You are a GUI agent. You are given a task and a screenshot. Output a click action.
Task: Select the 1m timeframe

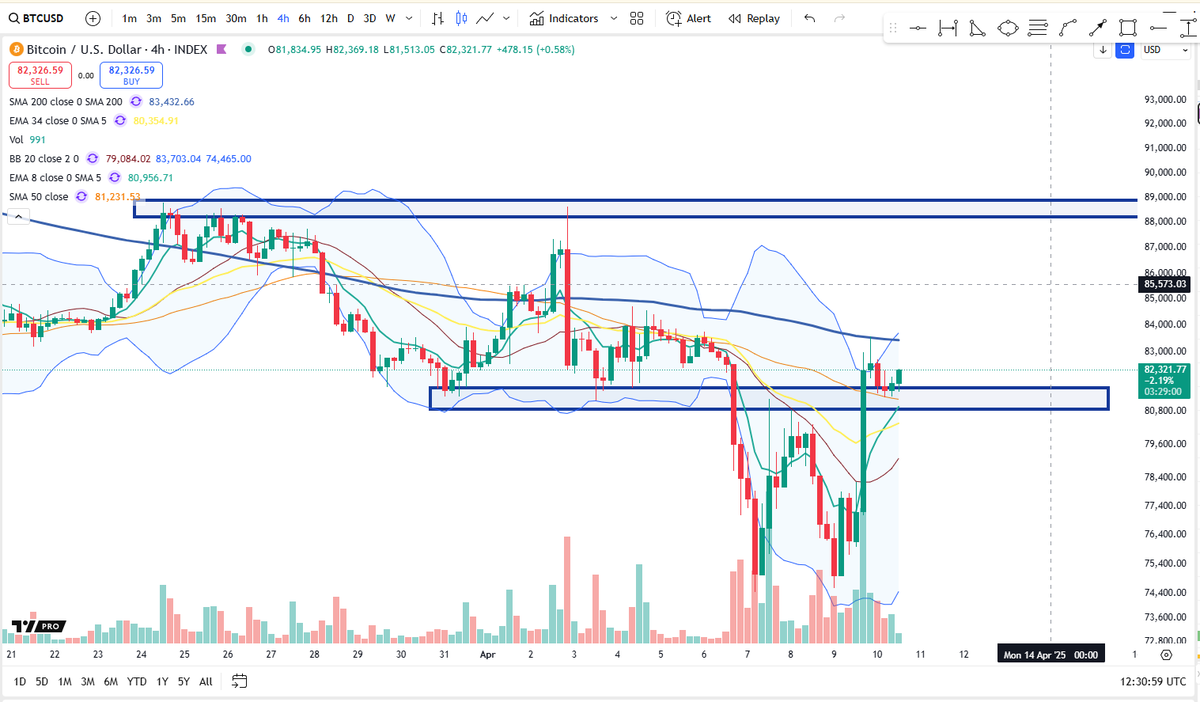(x=129, y=18)
